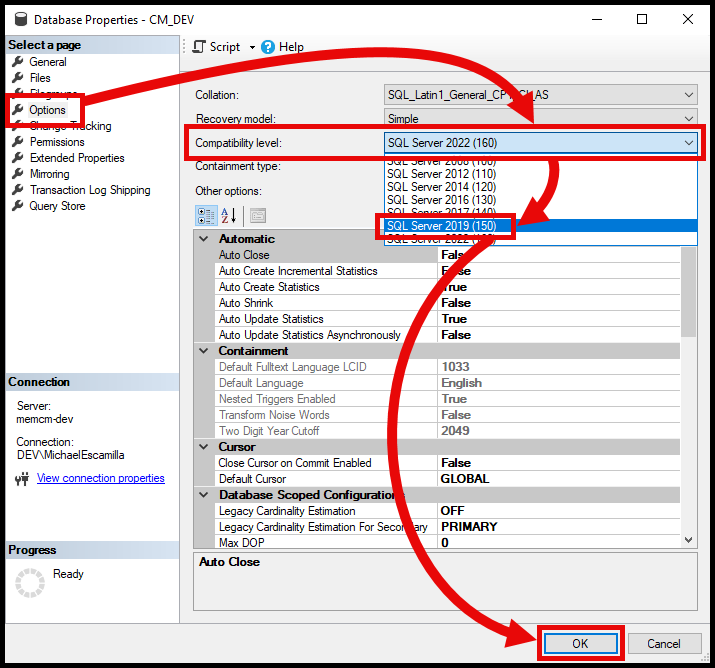
Task: Click the Property Pages icon
Action: (257, 215)
